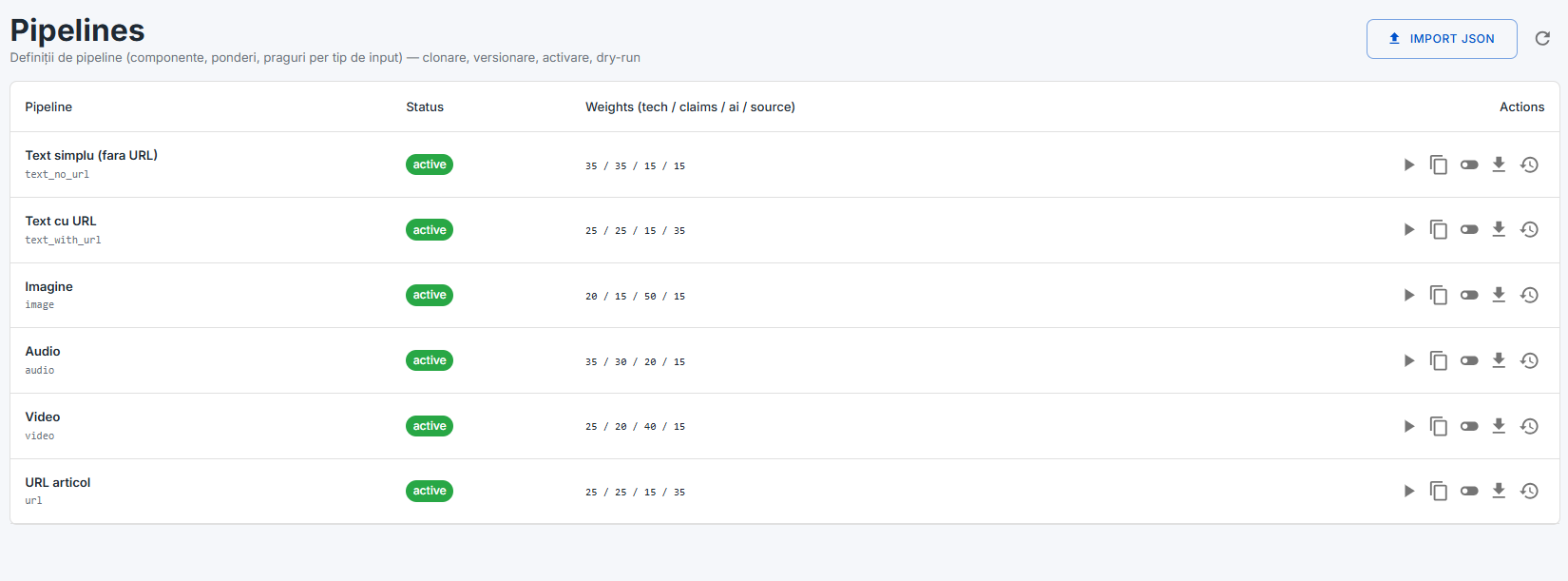The height and width of the screenshot is (581, 1568).
Task: Open version history for URL articol
Action: click(1529, 491)
